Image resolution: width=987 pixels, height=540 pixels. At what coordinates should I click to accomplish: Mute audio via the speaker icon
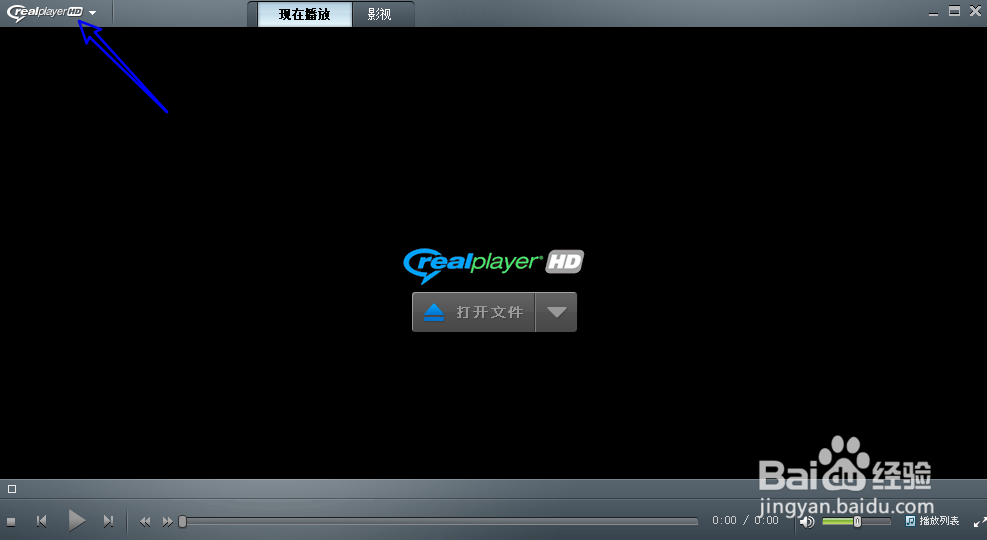[807, 522]
